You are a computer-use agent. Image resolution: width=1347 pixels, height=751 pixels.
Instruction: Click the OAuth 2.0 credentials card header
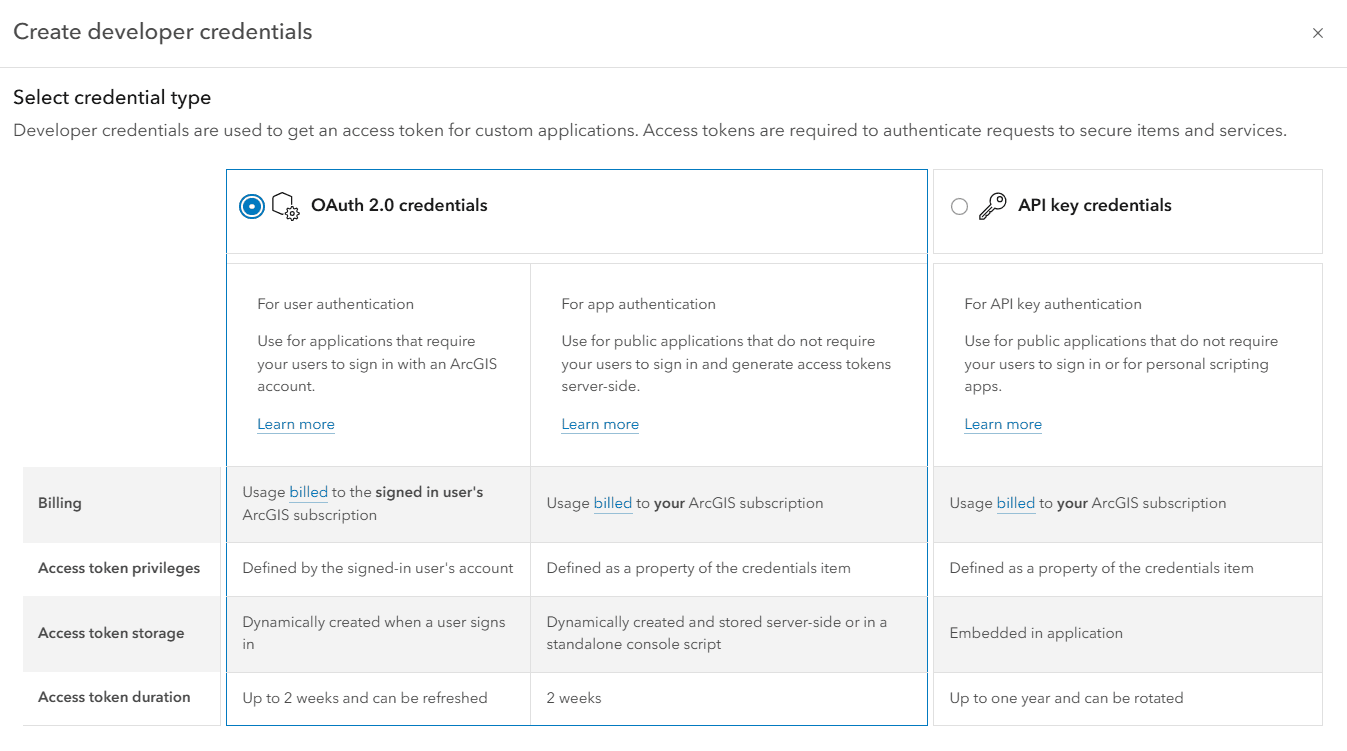coord(398,205)
